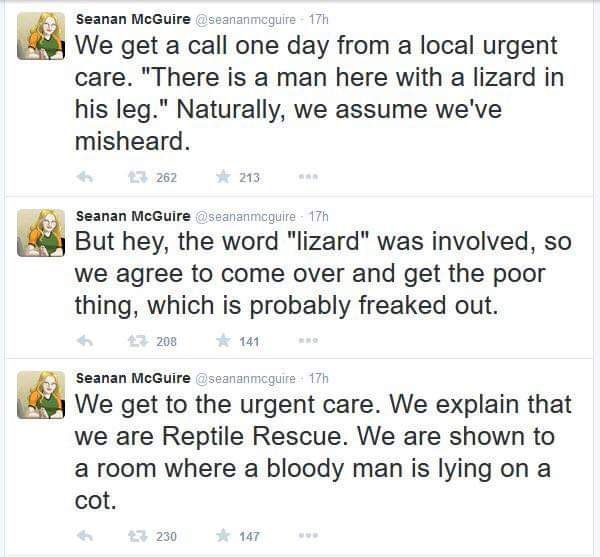Open the 17h timestamp on third tweet
This screenshot has width=600, height=557.
pyautogui.click(x=319, y=378)
